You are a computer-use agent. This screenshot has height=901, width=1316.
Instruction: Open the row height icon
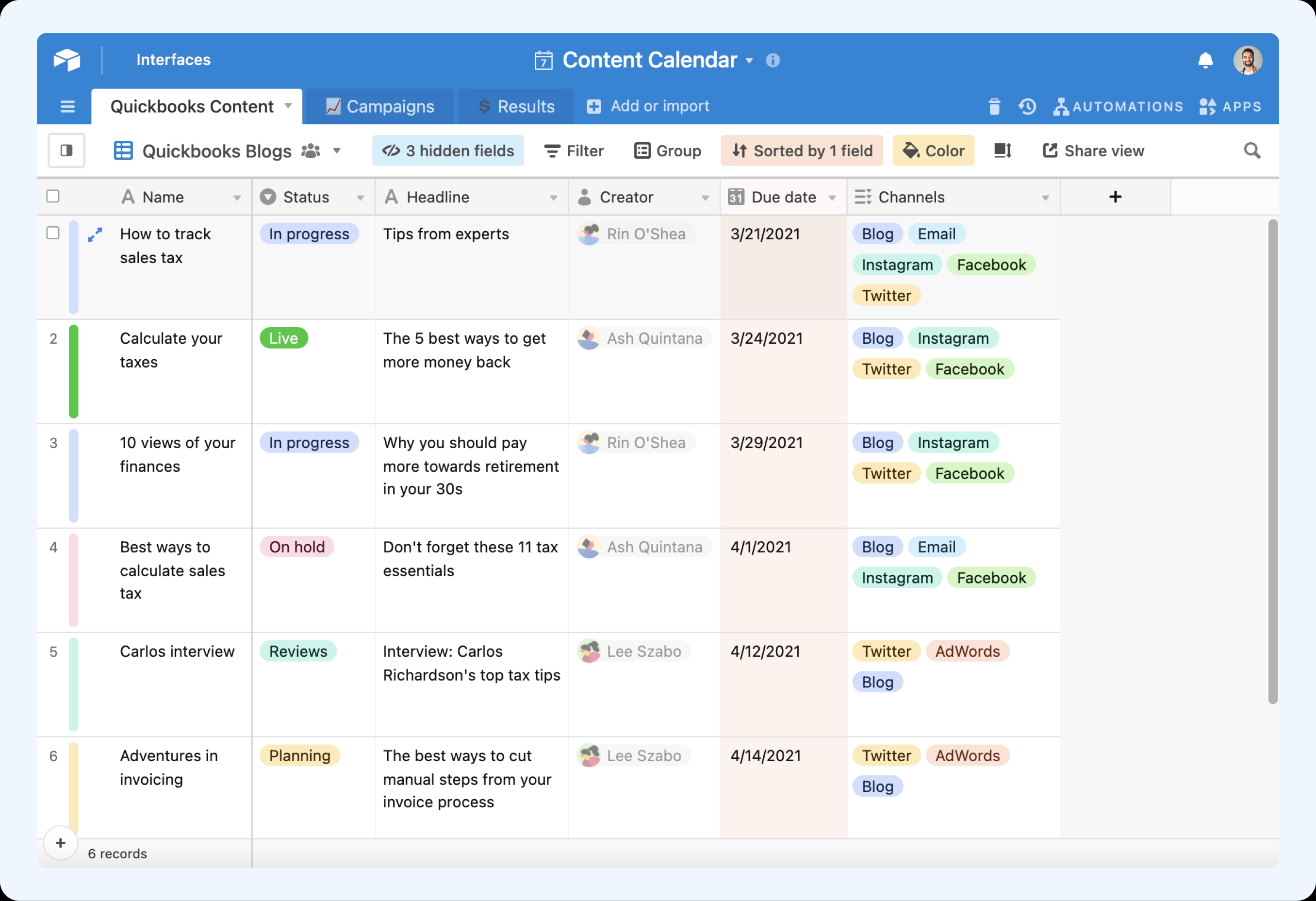click(1003, 150)
